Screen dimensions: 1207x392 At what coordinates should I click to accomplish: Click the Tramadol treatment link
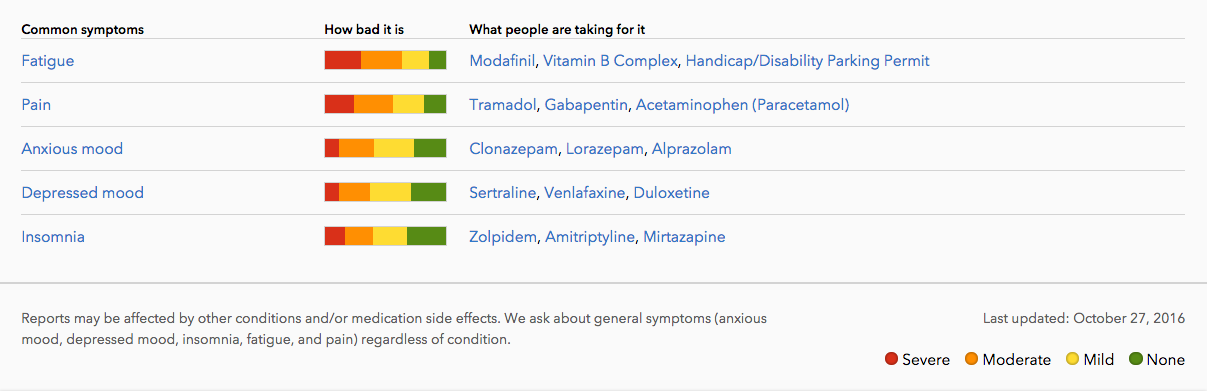pos(503,105)
